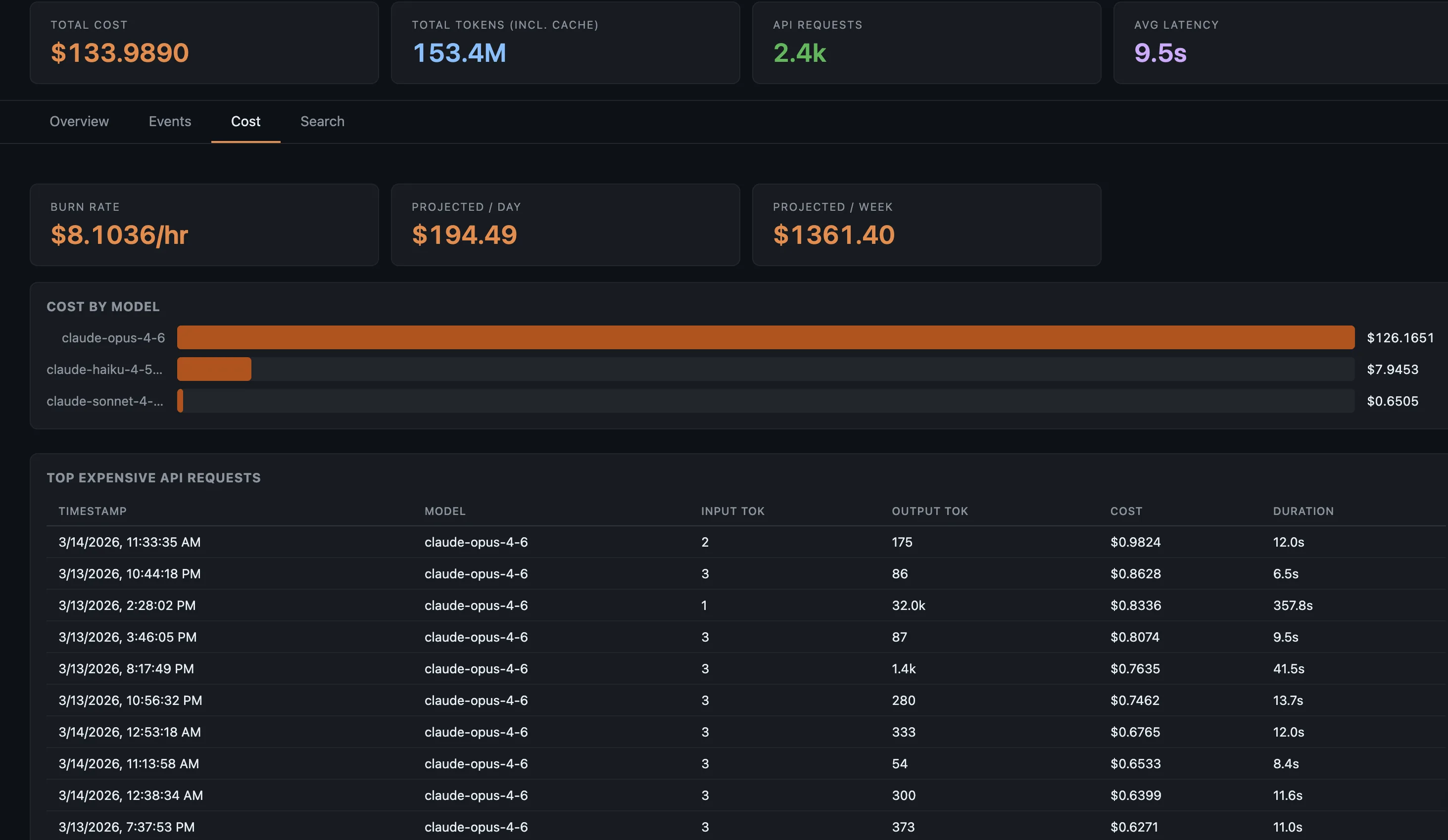
Task: Open the Projected / Week card
Action: coord(926,224)
